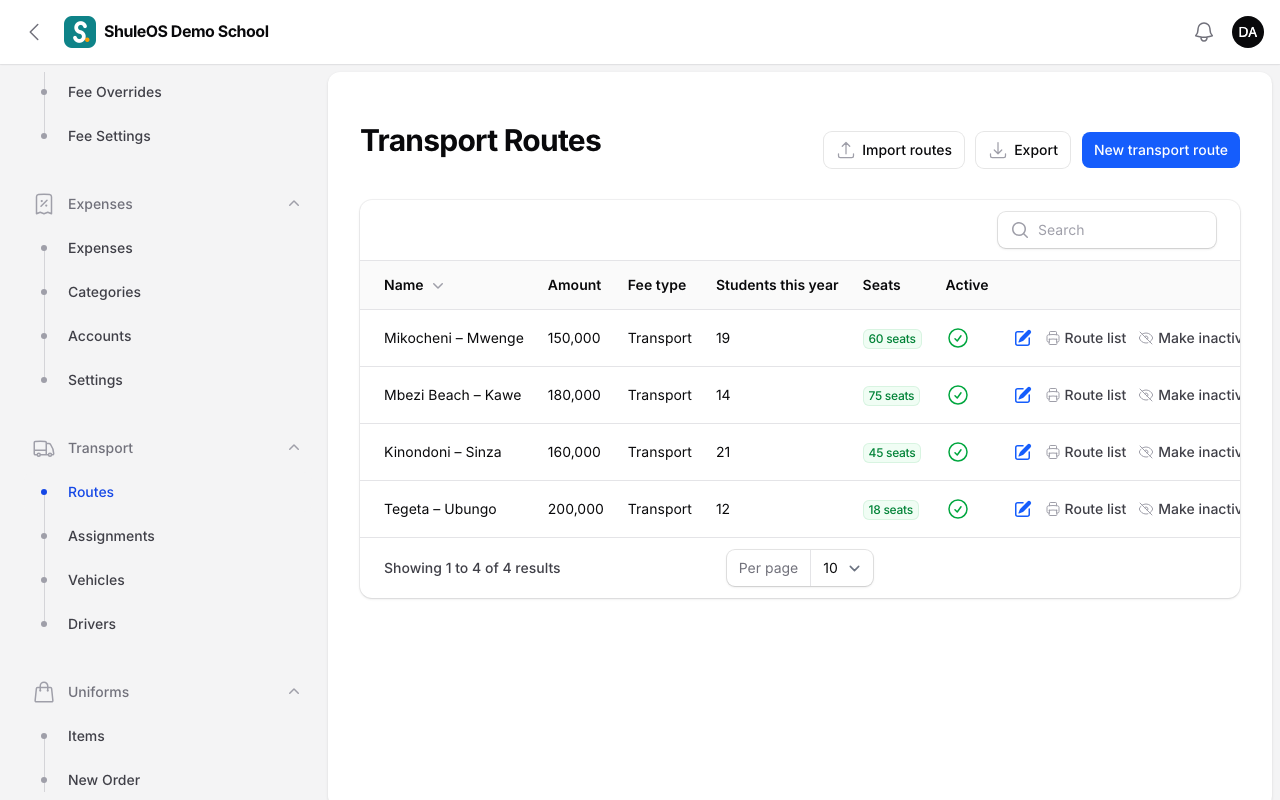Open Fee Overrides in the sidebar

(115, 92)
